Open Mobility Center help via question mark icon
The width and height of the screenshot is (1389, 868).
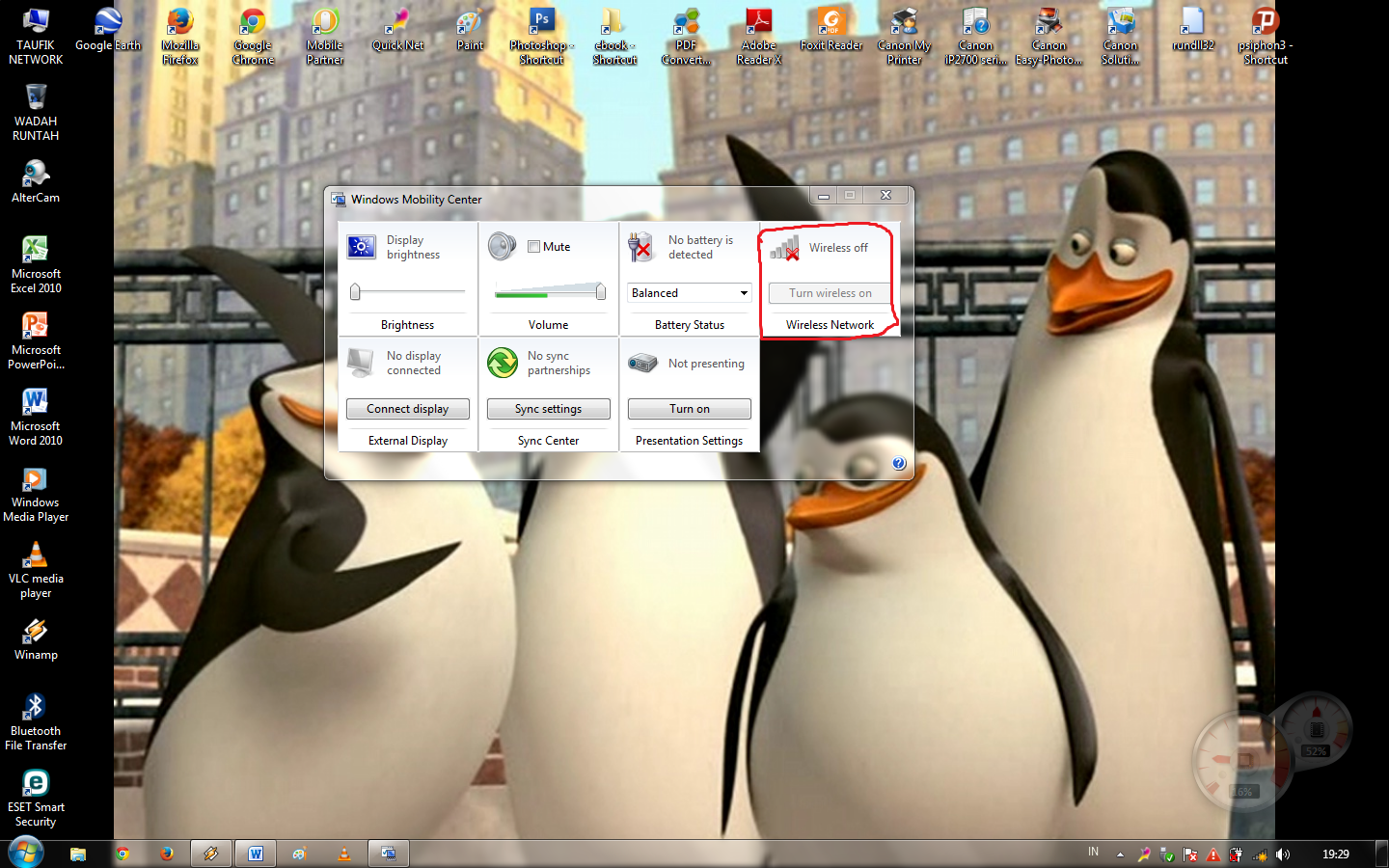tap(899, 463)
